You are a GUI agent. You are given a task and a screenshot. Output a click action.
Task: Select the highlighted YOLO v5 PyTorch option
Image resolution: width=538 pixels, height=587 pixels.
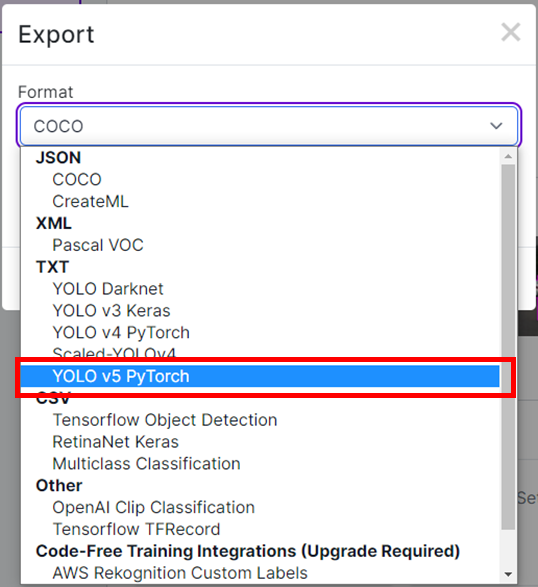260,376
